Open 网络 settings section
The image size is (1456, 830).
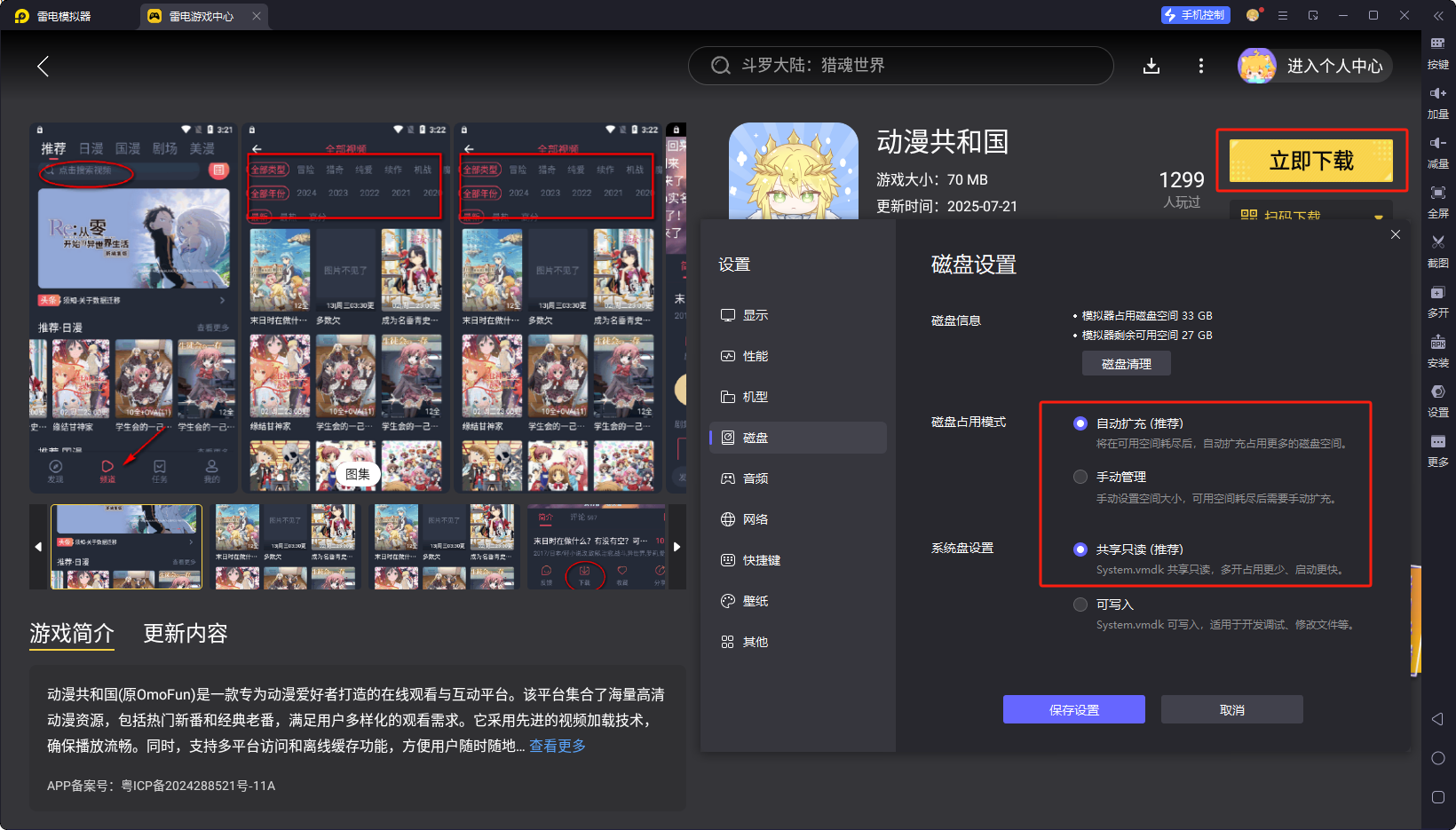point(797,519)
